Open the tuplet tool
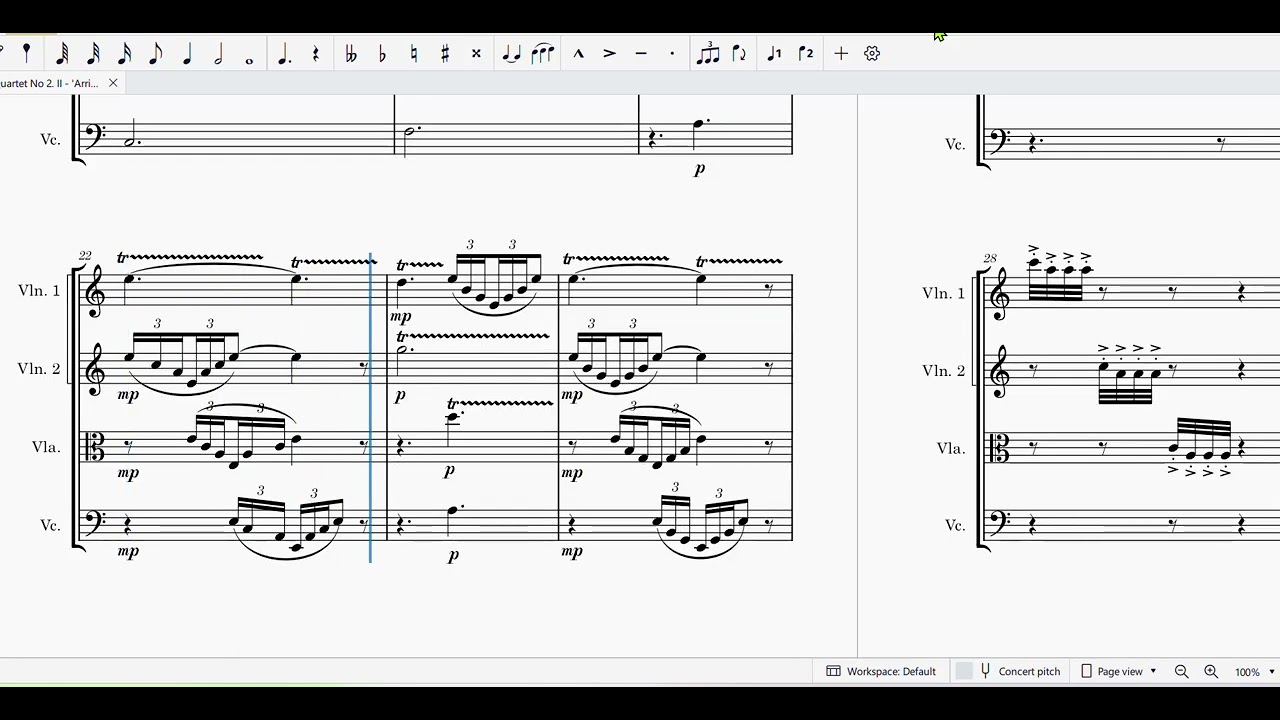The image size is (1280, 720). coord(708,54)
